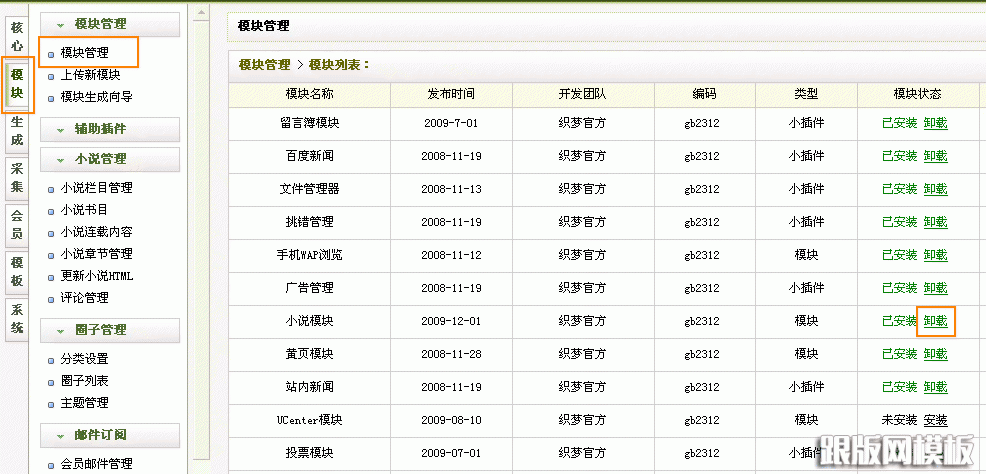Uninstall the 百度新闻 module

pos(935,156)
